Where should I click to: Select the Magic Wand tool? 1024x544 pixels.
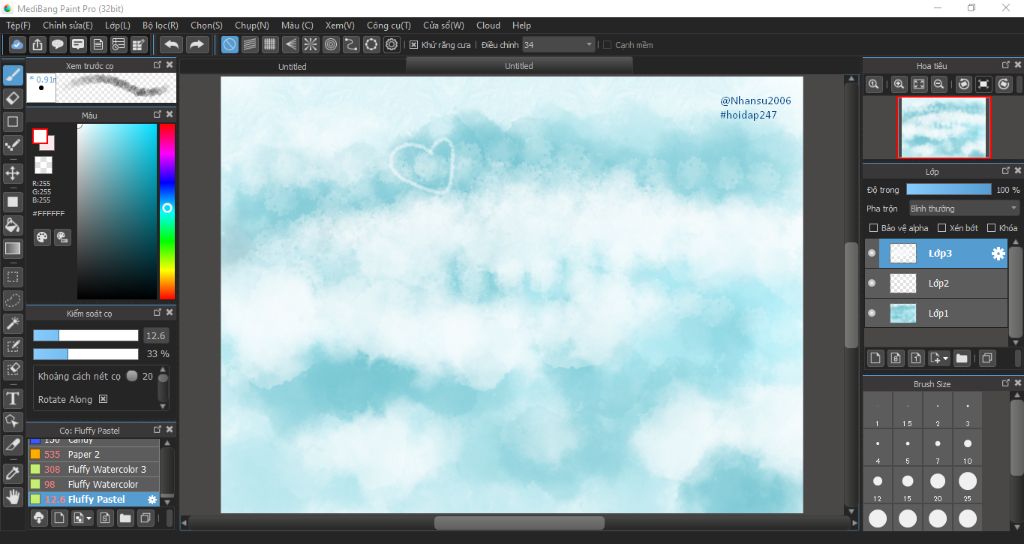[x=12, y=323]
